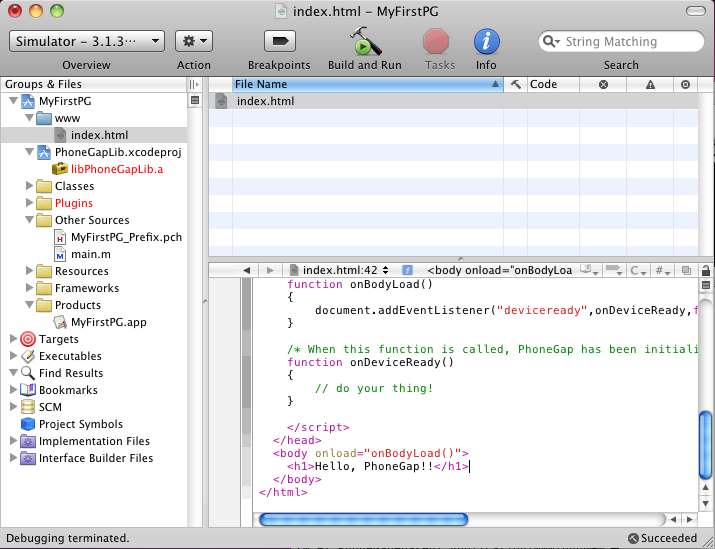Open the editor breakpoints popup icon

[614, 270]
